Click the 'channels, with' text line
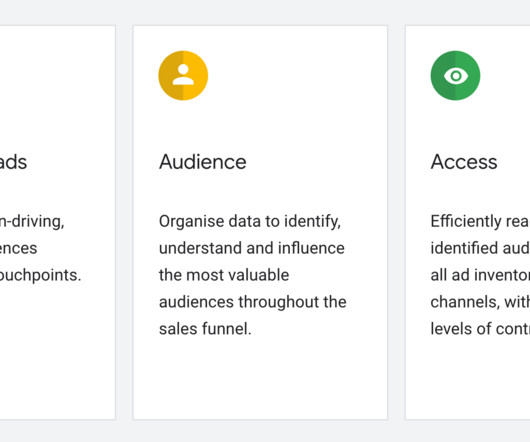Image resolution: width=530 pixels, height=442 pixels. point(480,302)
